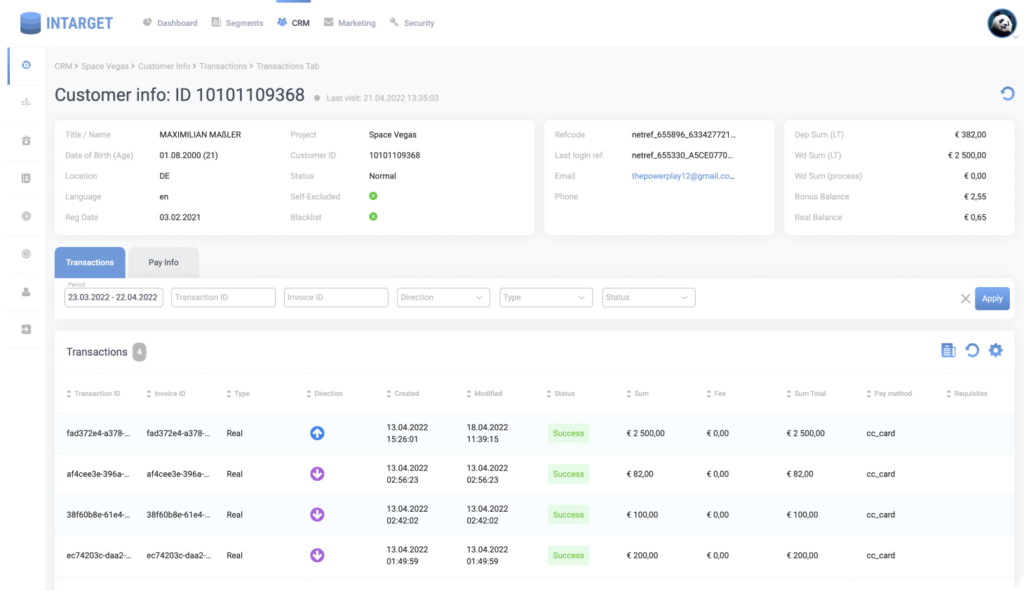The image size is (1024, 591).
Task: Switch to the Pay Info tab
Action: [163, 263]
